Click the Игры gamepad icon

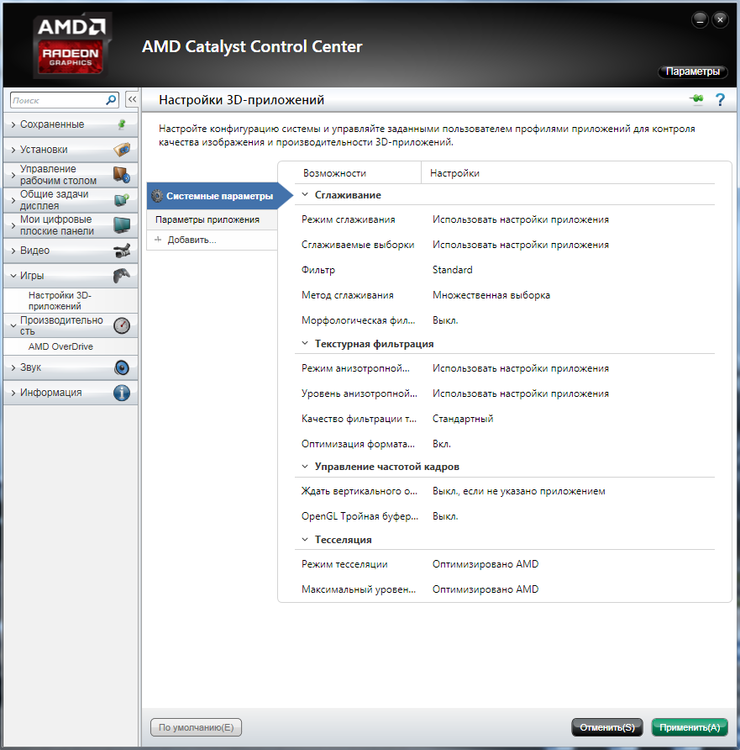(121, 276)
